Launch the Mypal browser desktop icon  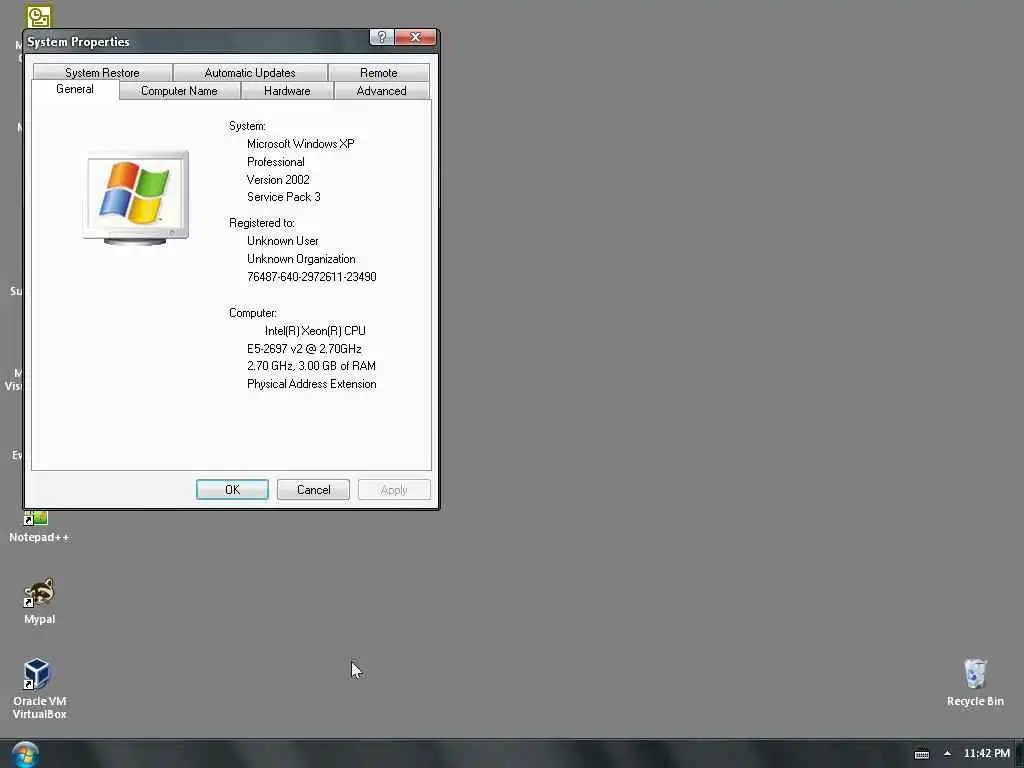pos(39,601)
